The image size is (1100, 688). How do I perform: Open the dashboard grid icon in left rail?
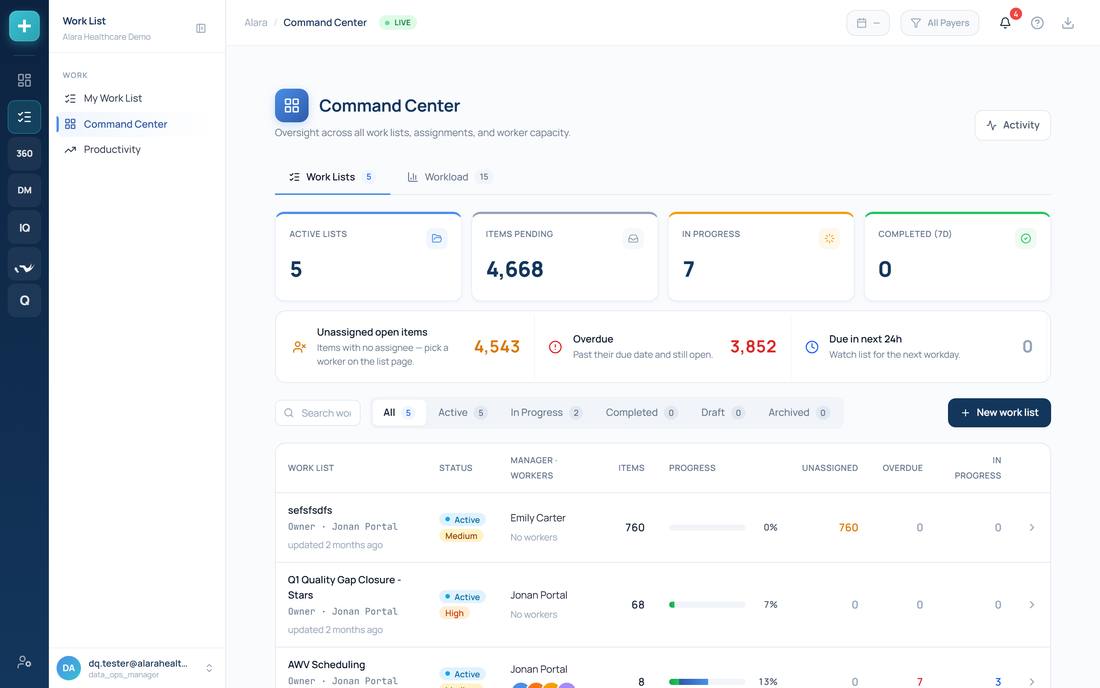tap(24, 80)
